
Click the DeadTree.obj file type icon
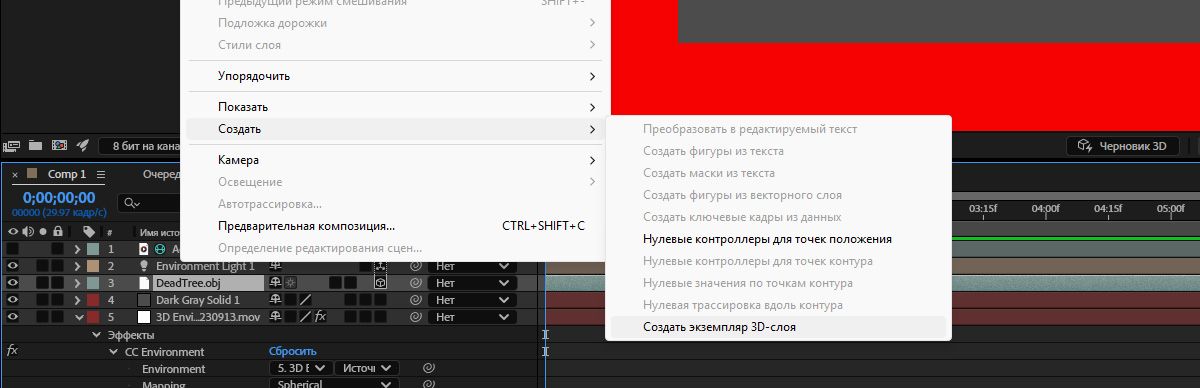click(143, 283)
